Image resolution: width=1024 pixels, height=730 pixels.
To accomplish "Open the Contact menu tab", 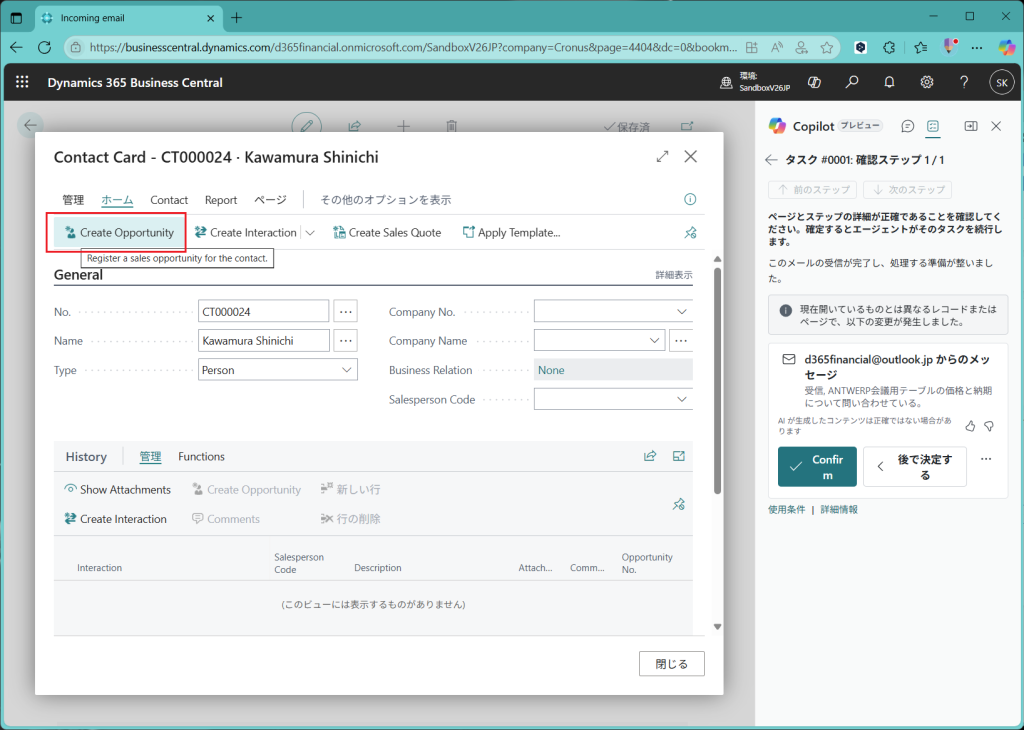I will pyautogui.click(x=169, y=200).
